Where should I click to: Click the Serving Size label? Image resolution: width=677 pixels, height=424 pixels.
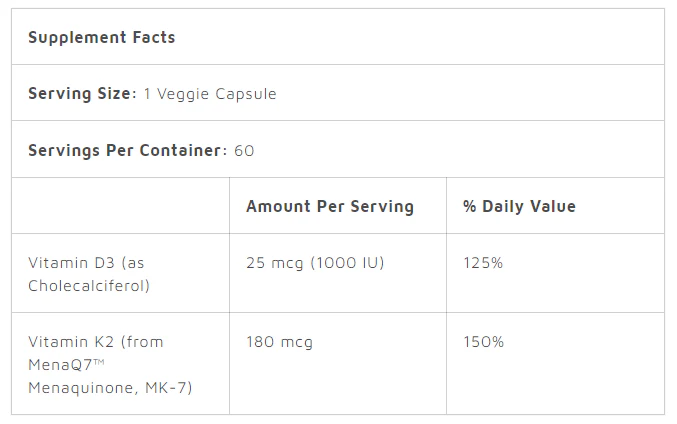(x=80, y=94)
